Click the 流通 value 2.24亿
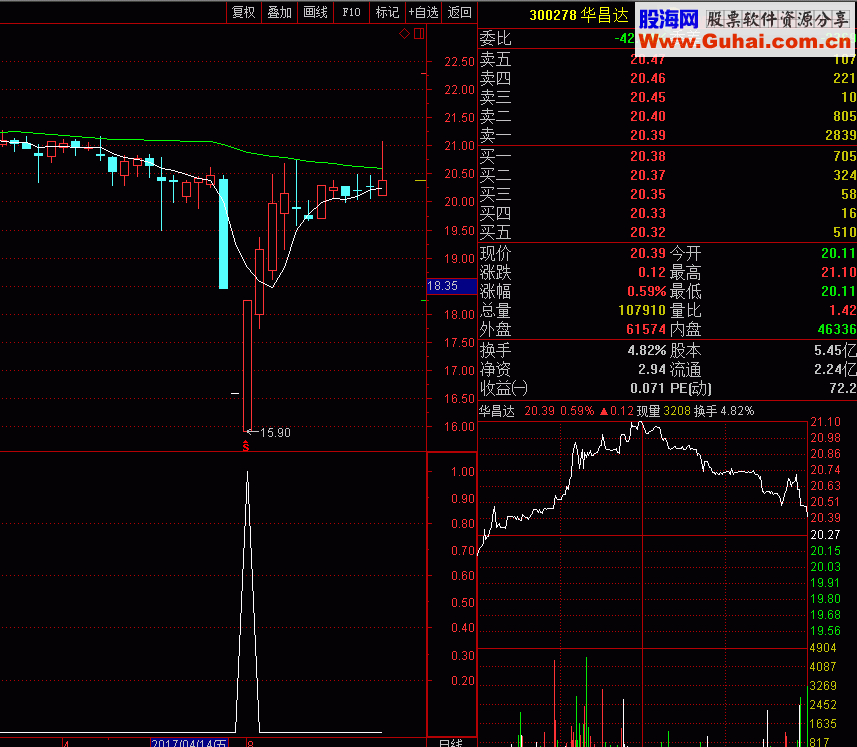This screenshot has width=857, height=747. click(835, 369)
